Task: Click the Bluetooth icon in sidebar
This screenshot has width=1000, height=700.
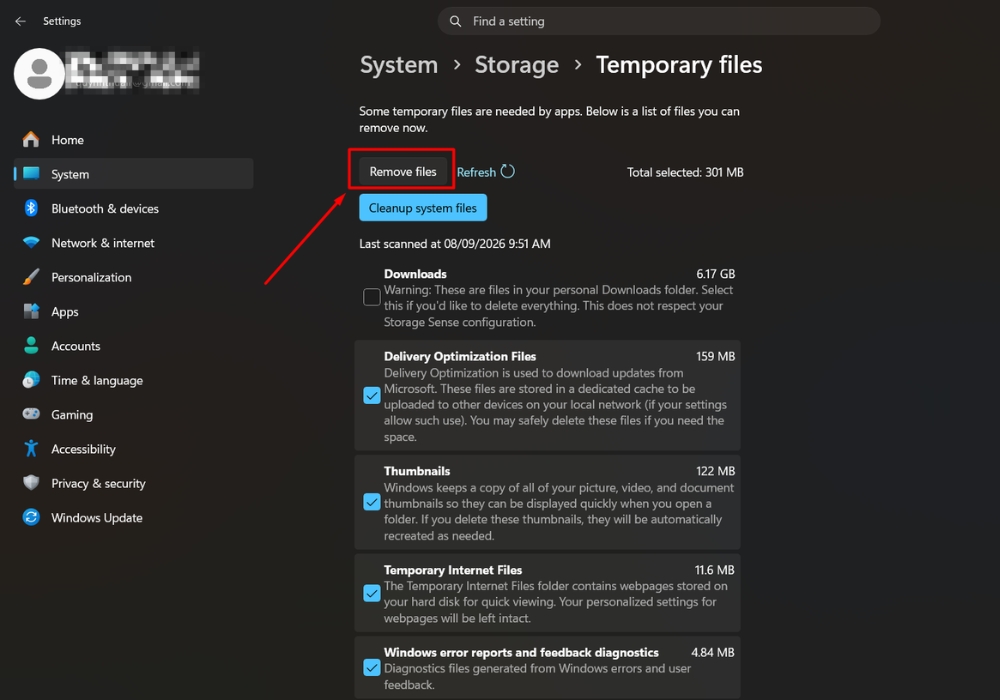Action: coord(31,208)
